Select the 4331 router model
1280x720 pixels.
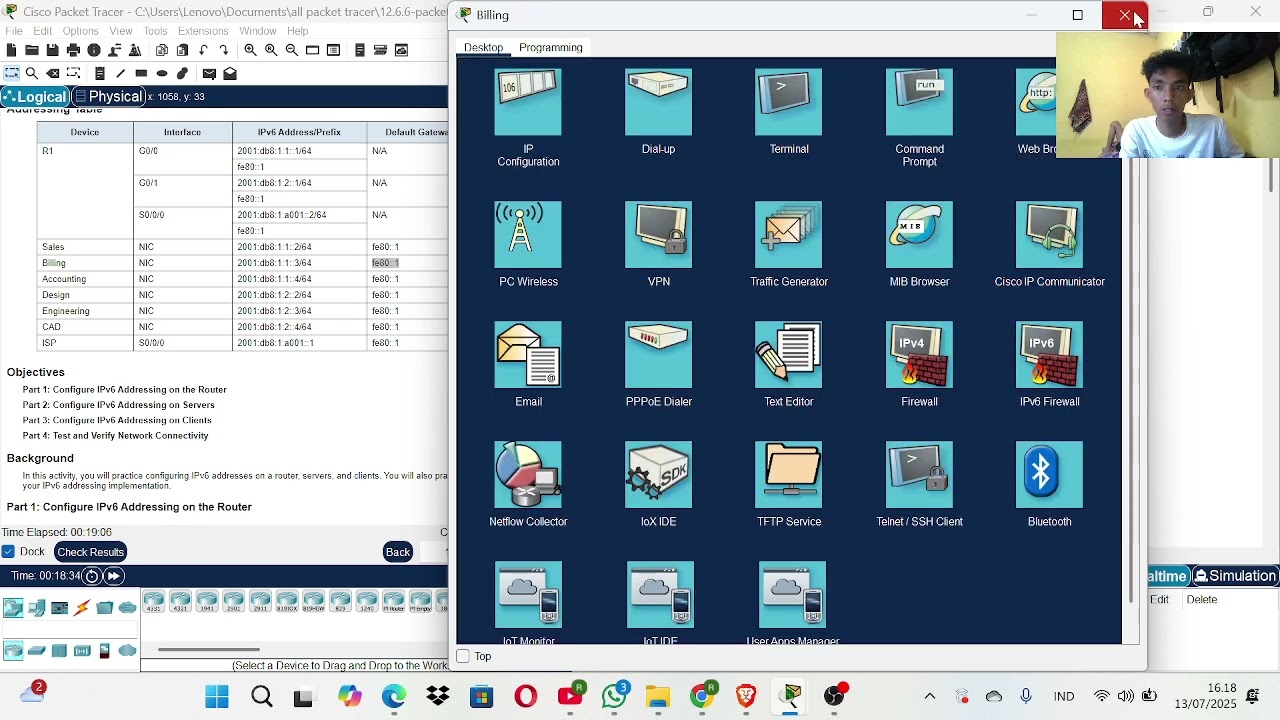[154, 602]
